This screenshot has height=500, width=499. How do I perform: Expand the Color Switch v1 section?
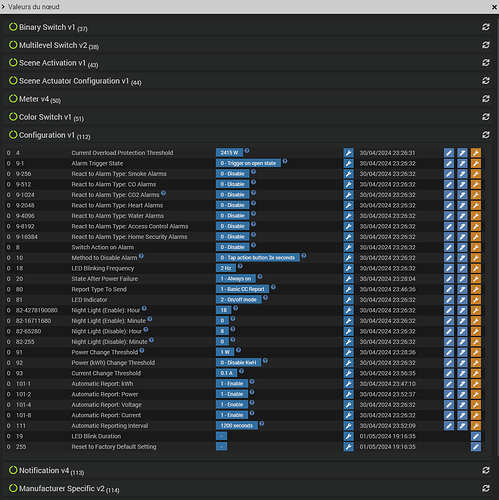click(45, 117)
